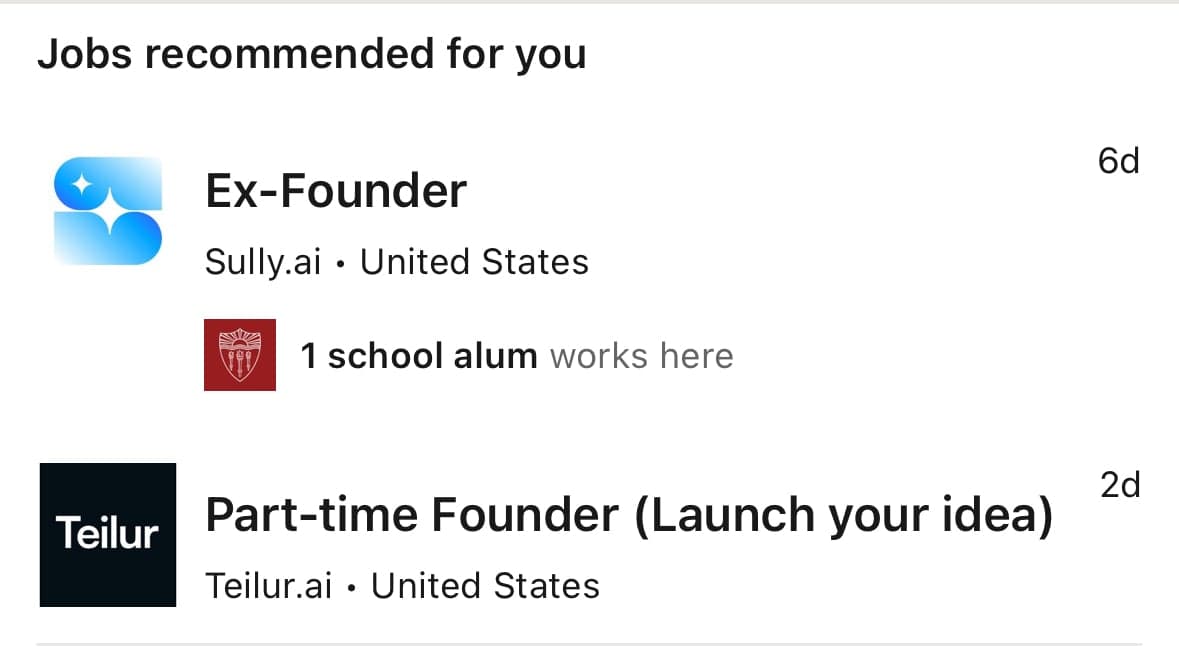This screenshot has height=664, width=1179.
Task: Select the school alum avatar thumbnail
Action: tap(240, 355)
